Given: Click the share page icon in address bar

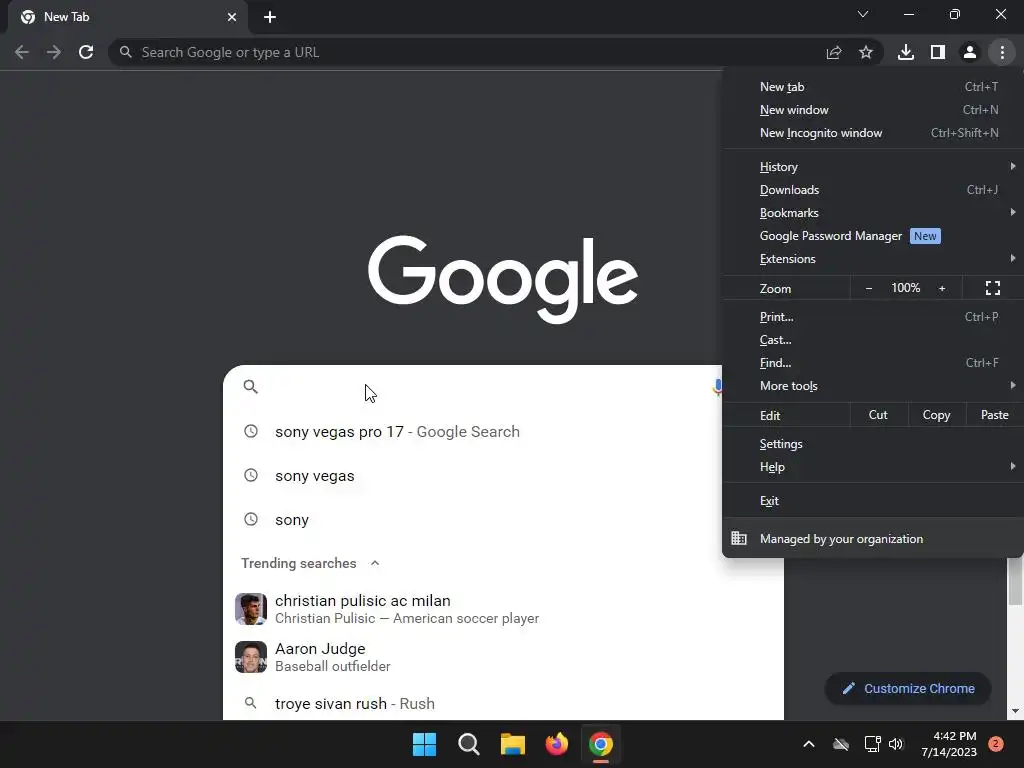Looking at the screenshot, I should [x=833, y=52].
